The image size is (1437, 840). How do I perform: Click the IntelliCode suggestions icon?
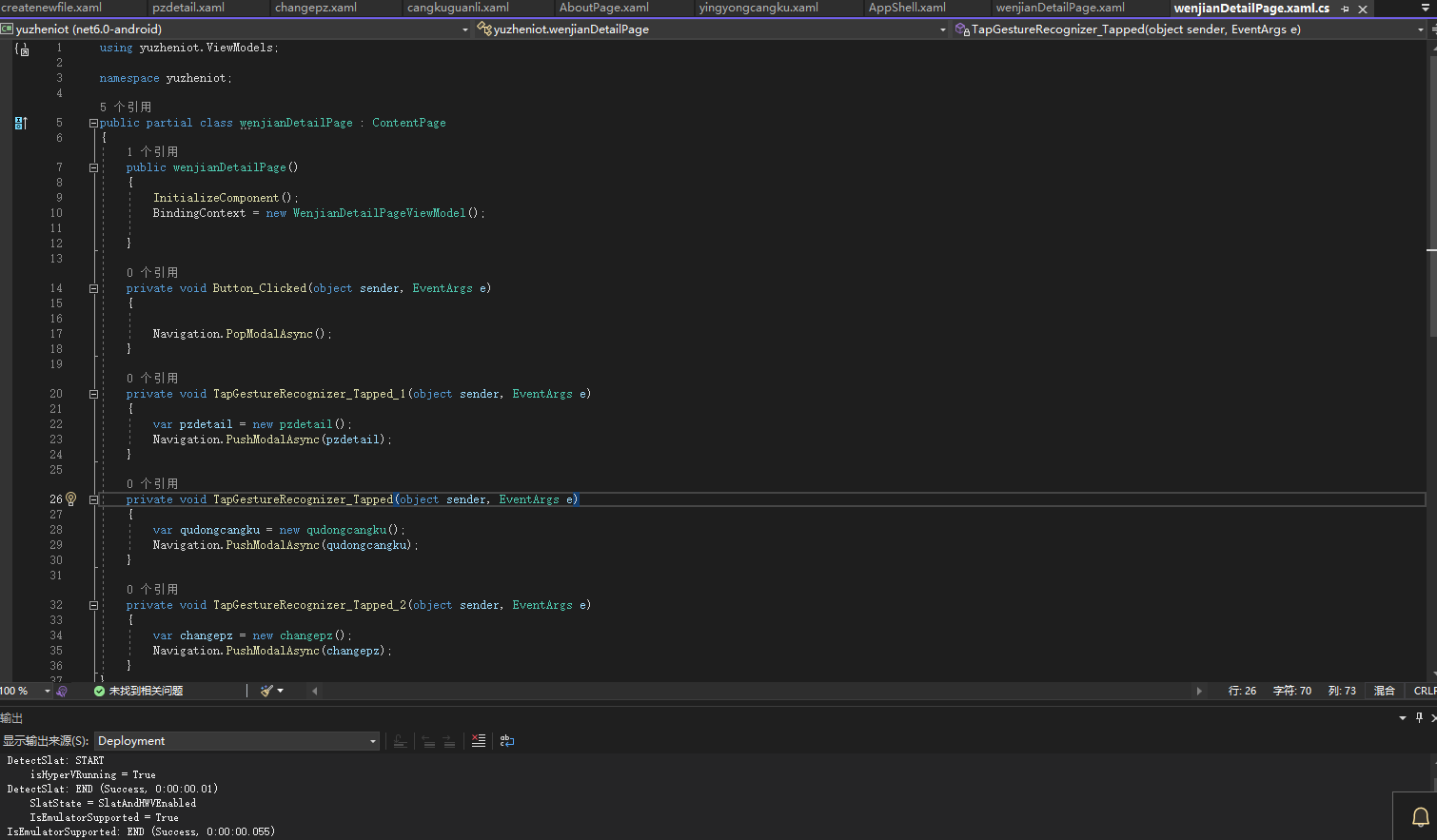pyautogui.click(x=62, y=691)
